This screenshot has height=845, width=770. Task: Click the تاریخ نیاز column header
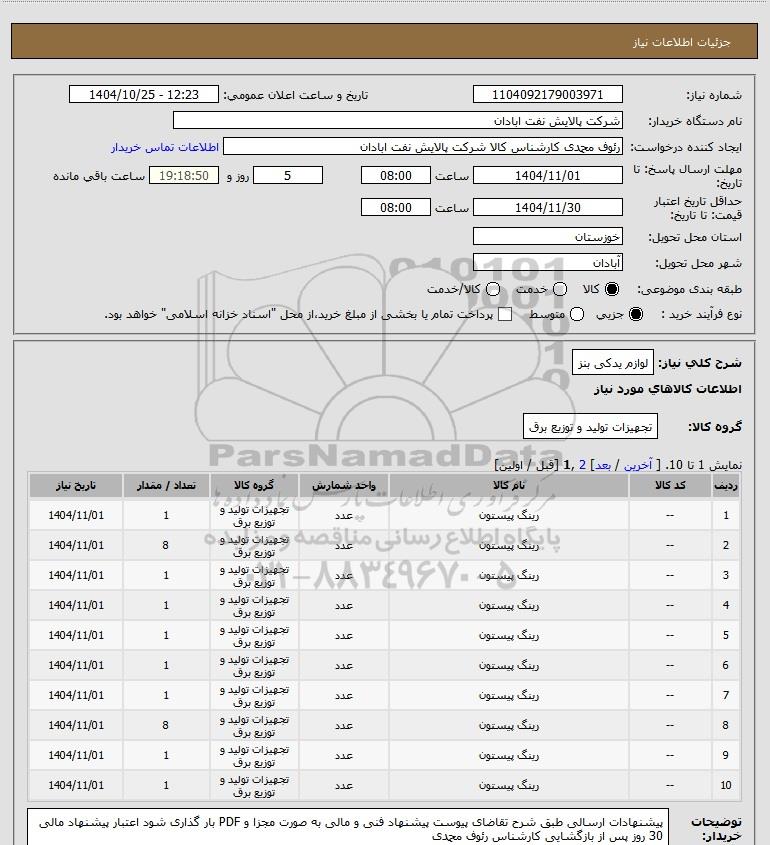point(75,486)
